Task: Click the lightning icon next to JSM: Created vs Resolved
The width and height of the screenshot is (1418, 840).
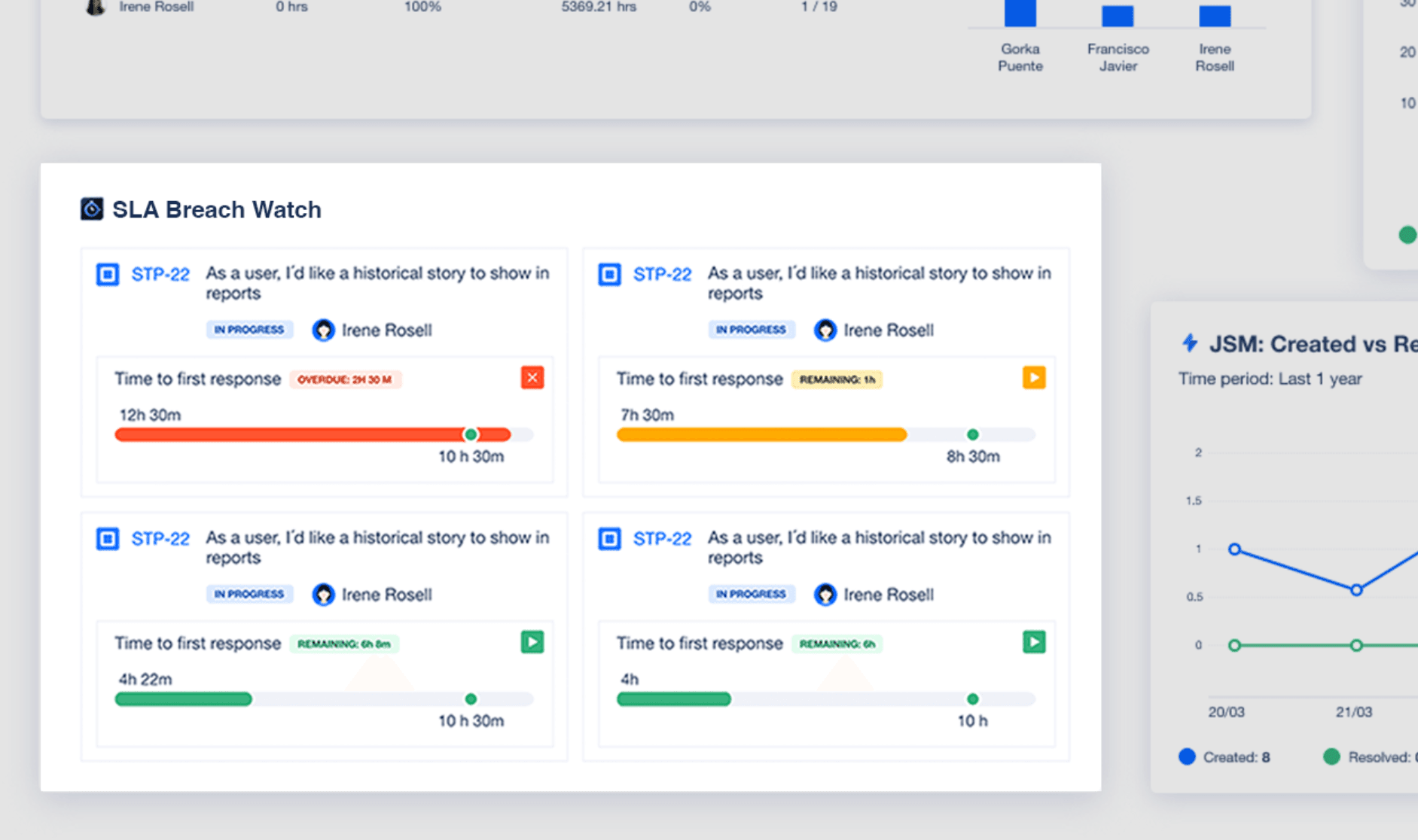Action: pyautogui.click(x=1190, y=343)
